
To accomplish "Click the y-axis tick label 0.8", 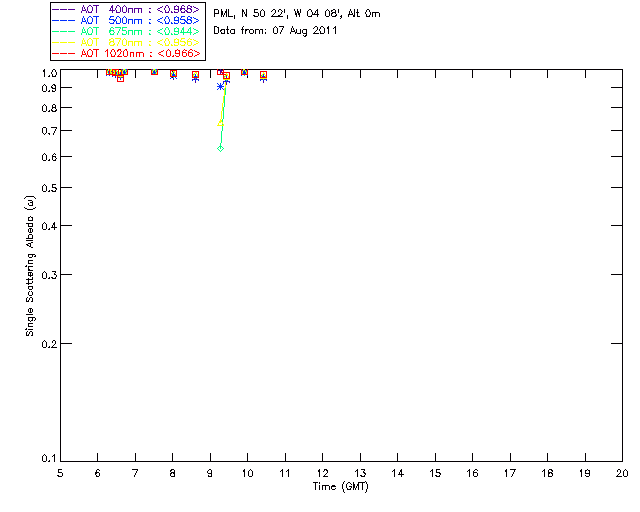I will point(49,108).
